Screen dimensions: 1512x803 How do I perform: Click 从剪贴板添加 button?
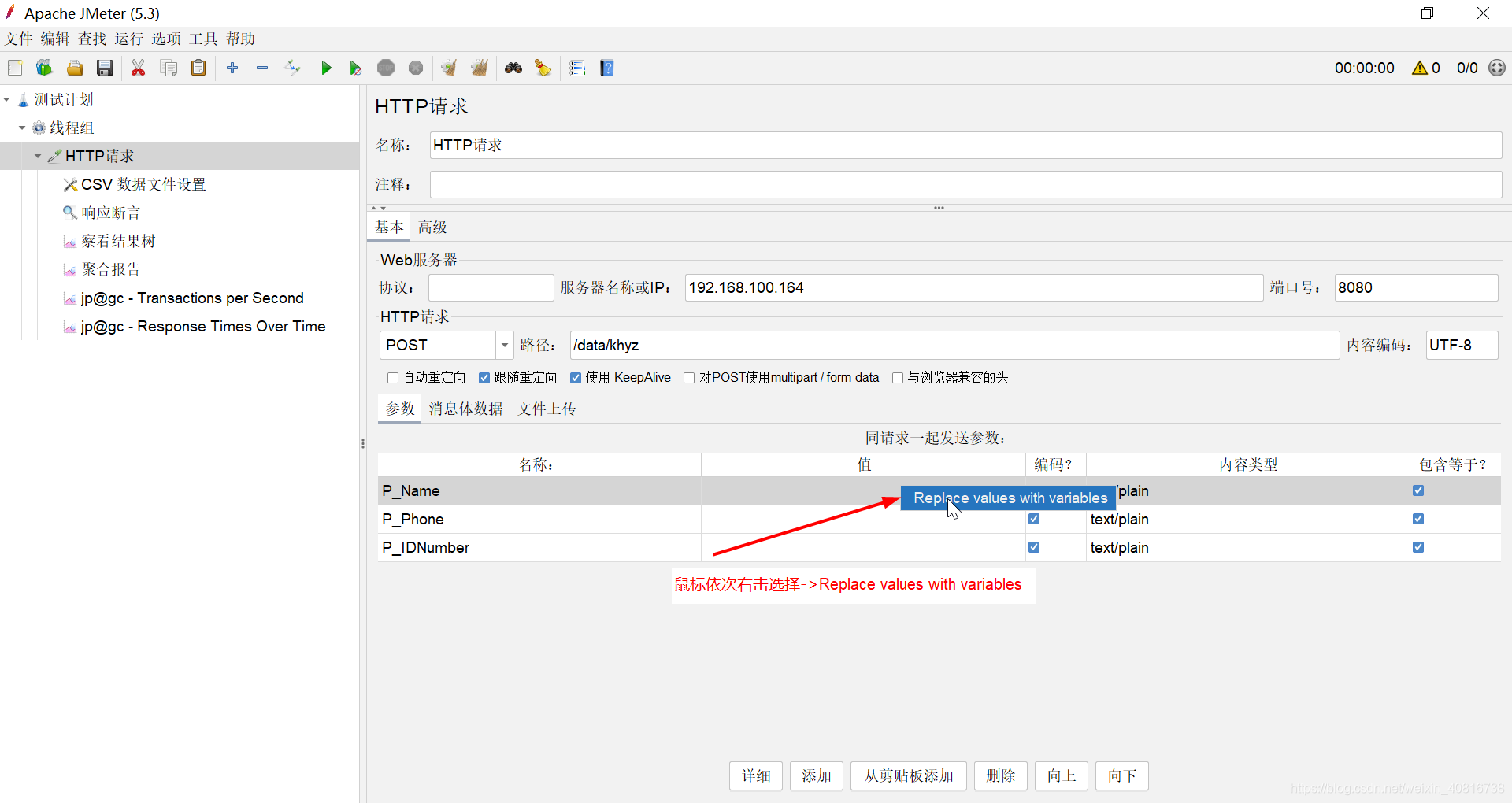click(x=909, y=775)
